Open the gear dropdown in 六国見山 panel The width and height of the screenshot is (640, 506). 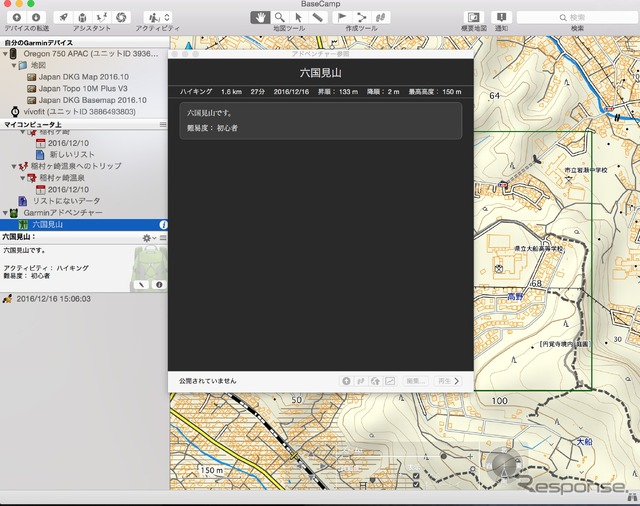click(149, 238)
